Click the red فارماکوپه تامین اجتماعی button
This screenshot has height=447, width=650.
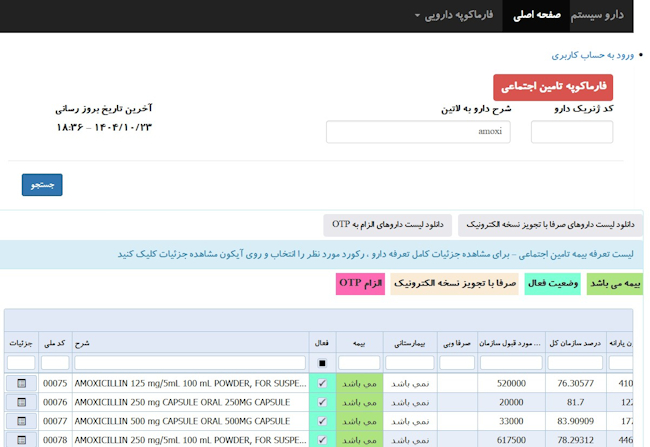click(x=552, y=88)
